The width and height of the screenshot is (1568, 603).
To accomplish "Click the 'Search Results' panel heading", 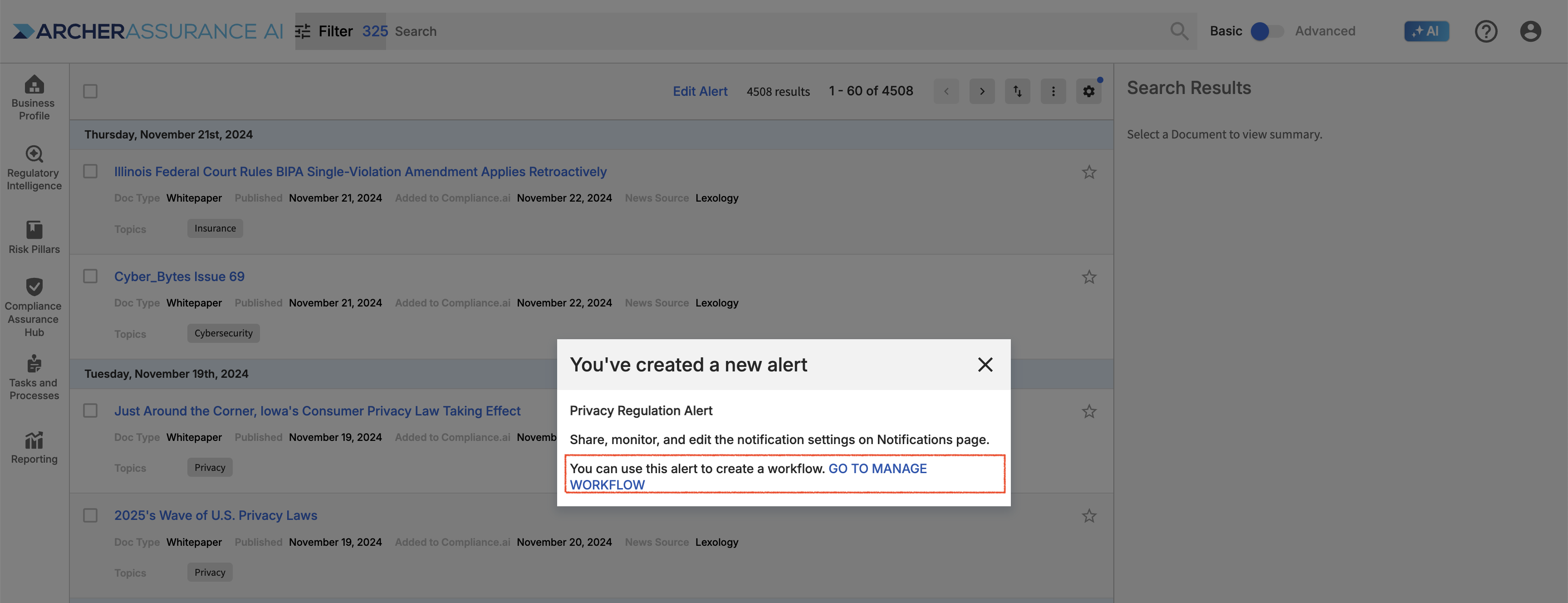I will [x=1188, y=88].
